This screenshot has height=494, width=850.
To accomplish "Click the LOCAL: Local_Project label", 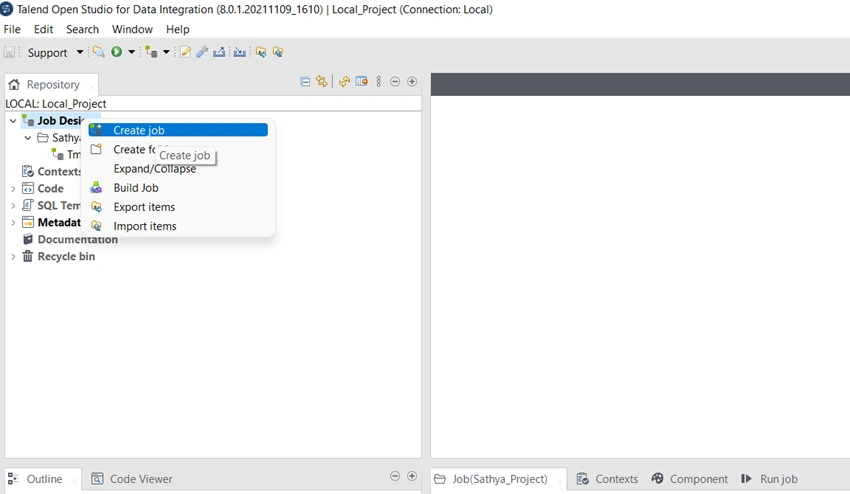I will click(56, 104).
